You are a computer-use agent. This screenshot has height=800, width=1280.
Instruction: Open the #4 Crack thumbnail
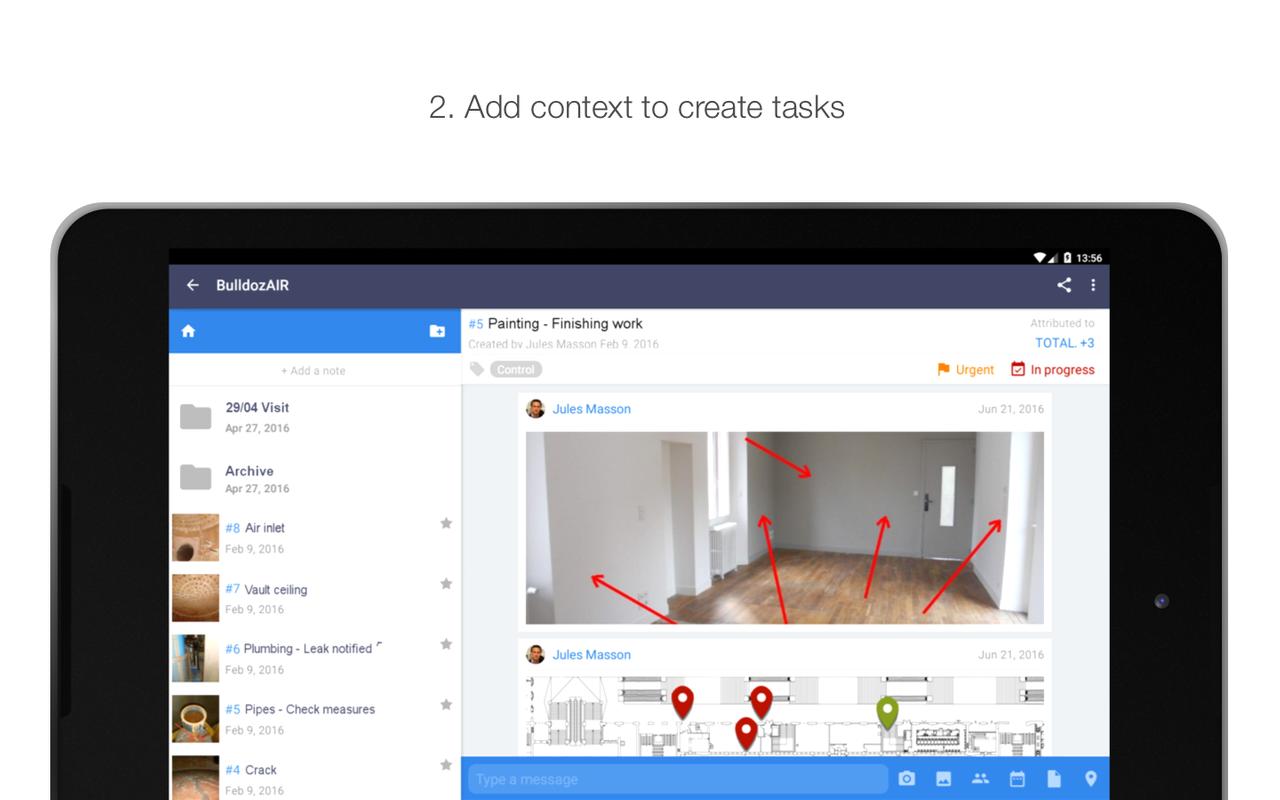pyautogui.click(x=195, y=777)
